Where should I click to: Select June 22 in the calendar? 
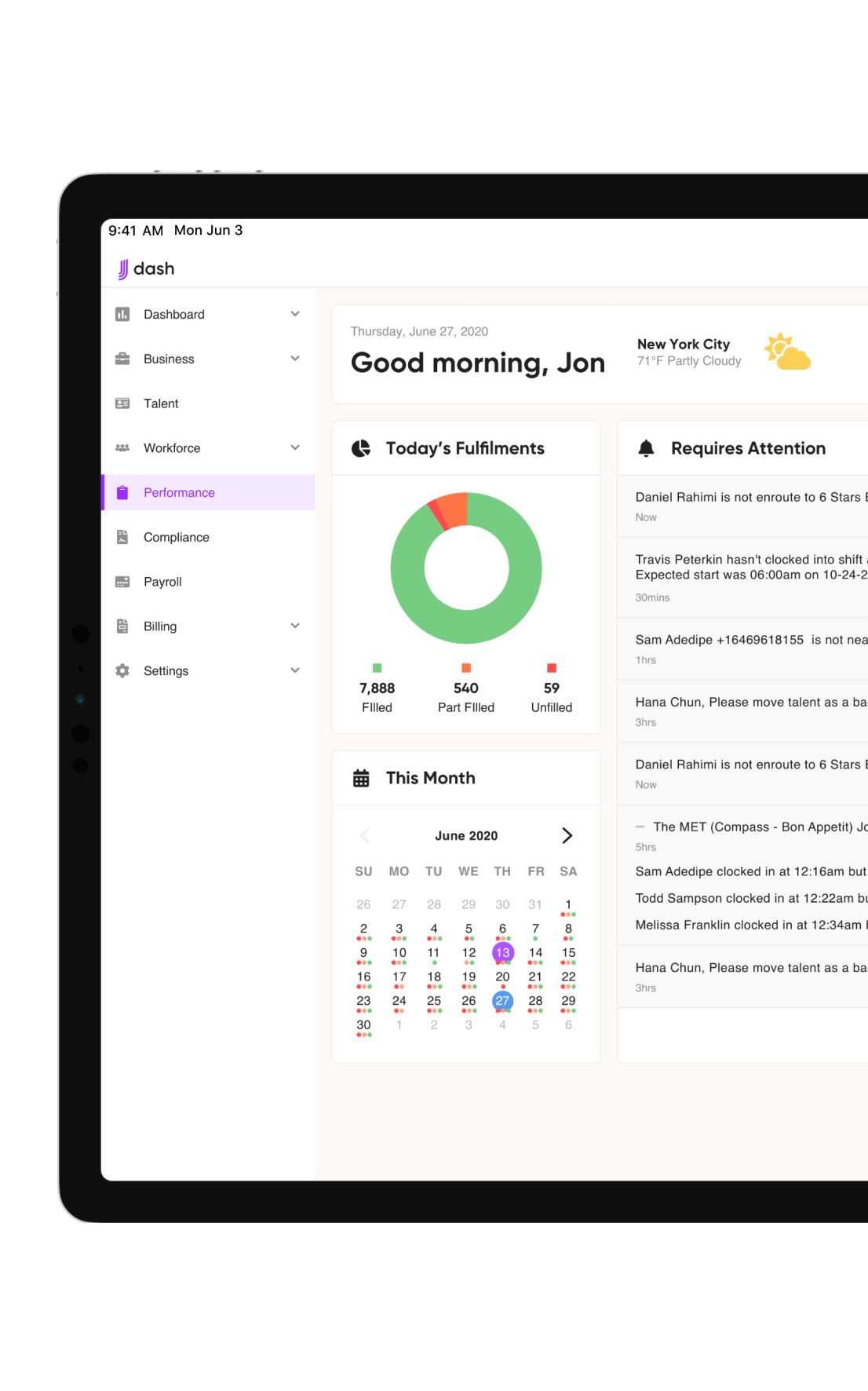[x=568, y=977]
